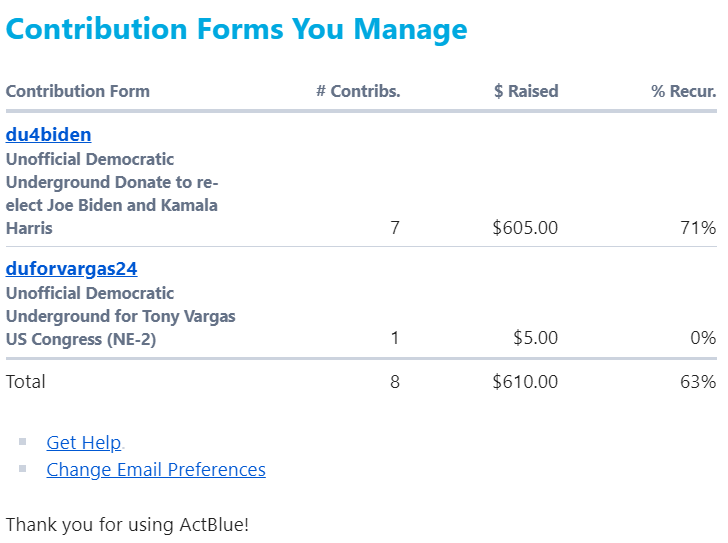Select the $610.00 total raised amount
This screenshot has width=728, height=543.
[x=525, y=381]
